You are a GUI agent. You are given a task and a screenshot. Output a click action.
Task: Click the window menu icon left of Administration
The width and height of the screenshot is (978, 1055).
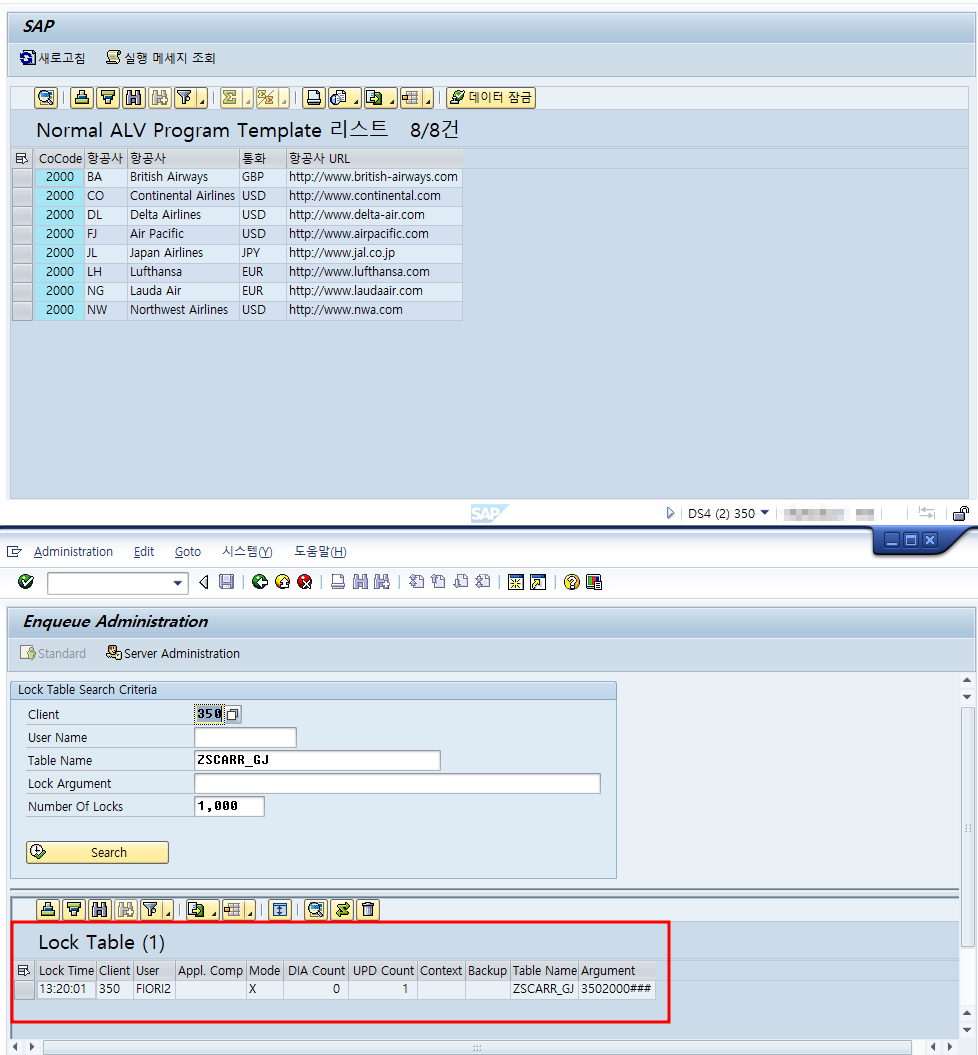pos(14,552)
